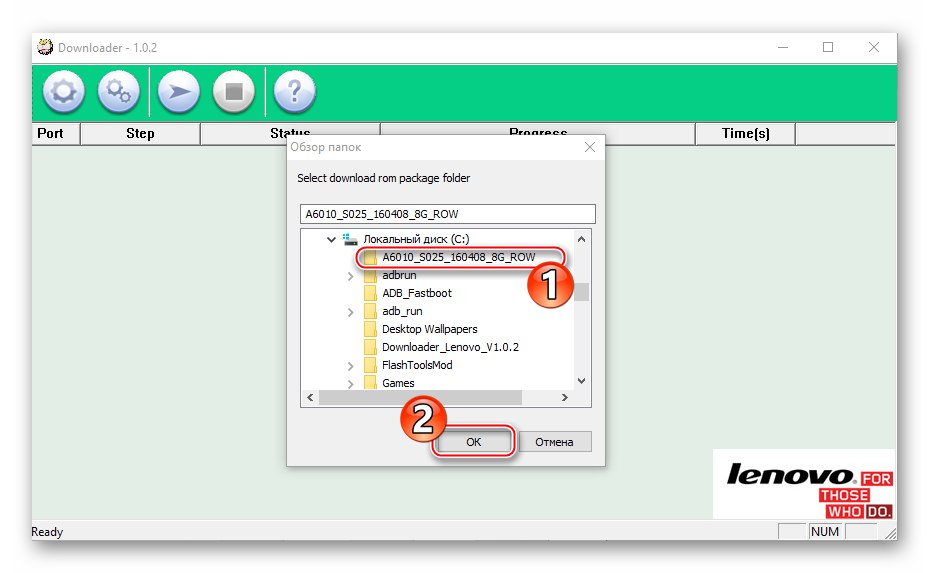Select the Downloader_Lenovo_V1.0.2 folder
This screenshot has height=573, width=930.
pos(450,347)
